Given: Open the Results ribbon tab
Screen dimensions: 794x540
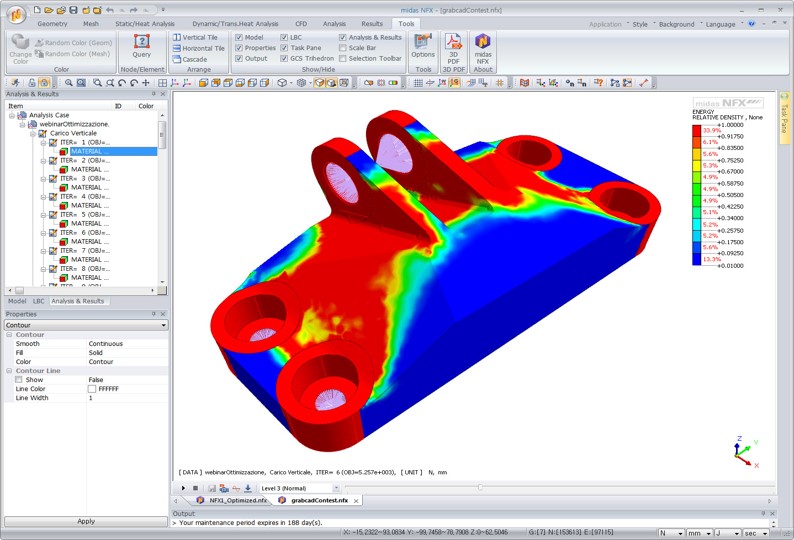Looking at the screenshot, I should click(x=372, y=24).
